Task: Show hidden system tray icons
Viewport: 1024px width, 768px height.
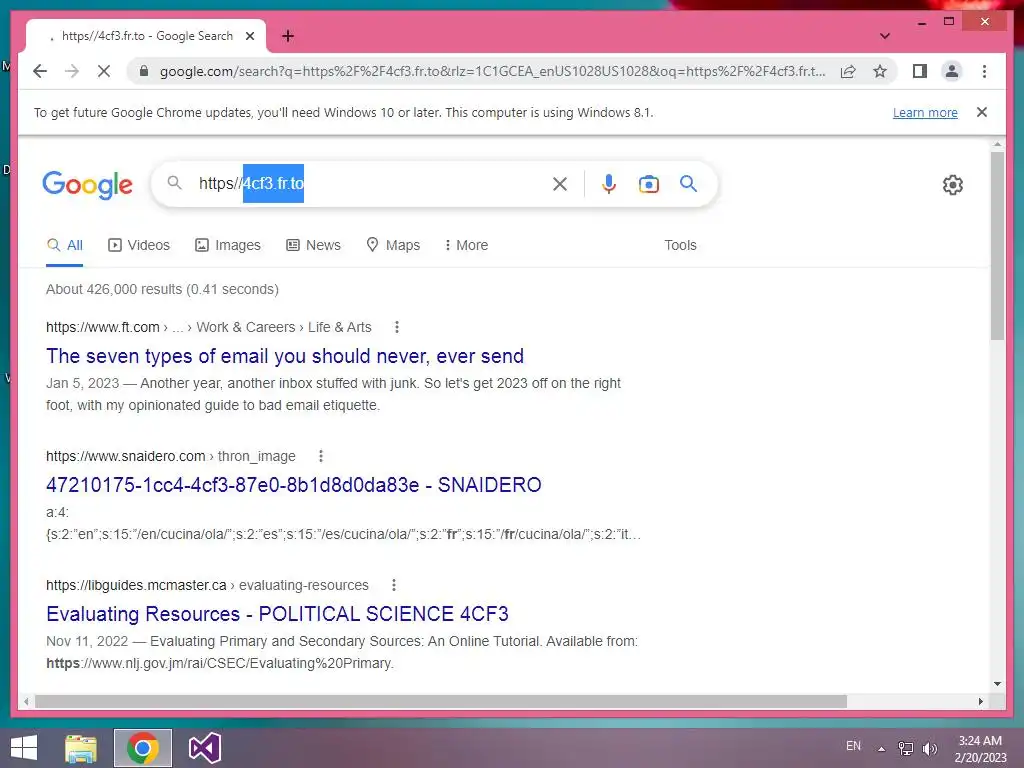Action: 882,749
